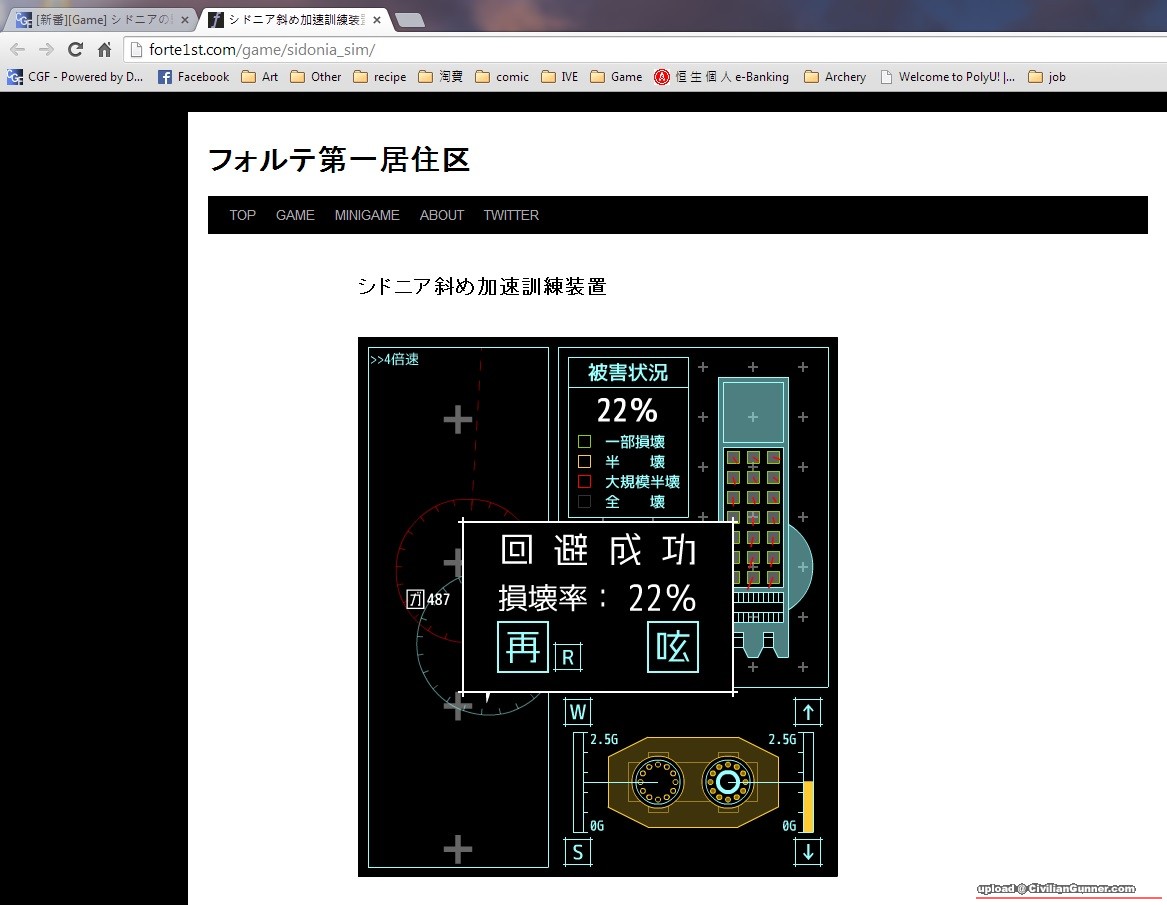Open the MINIGAME menu item
1167x905 pixels.
(367, 215)
